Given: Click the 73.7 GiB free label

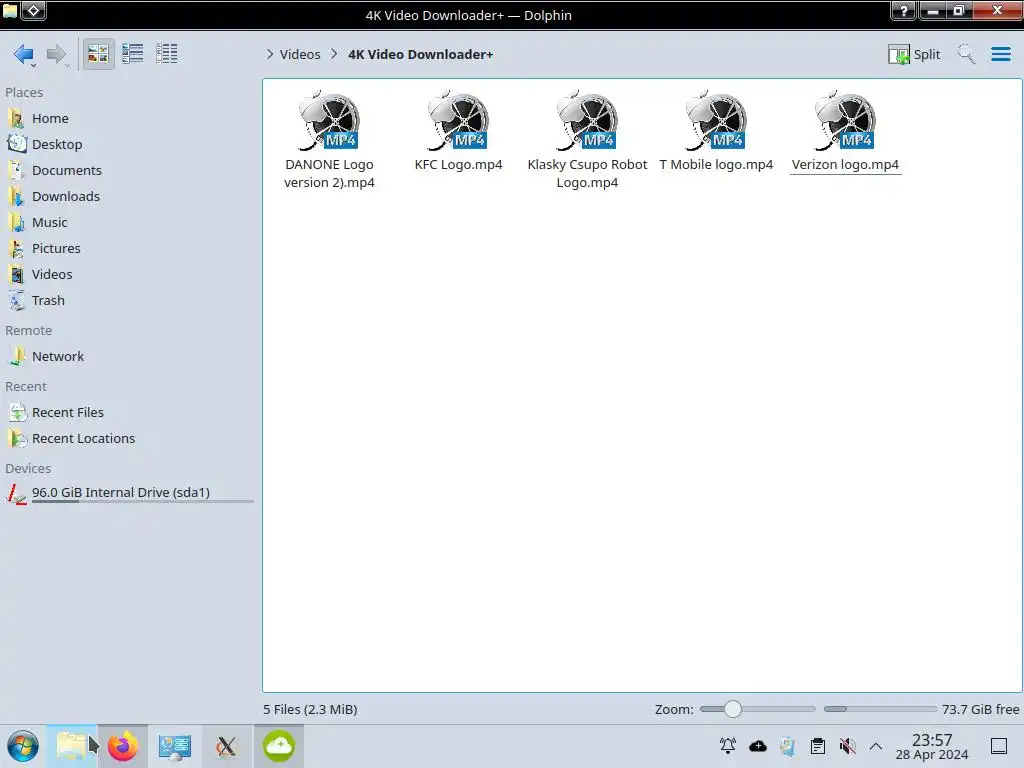Looking at the screenshot, I should (980, 709).
